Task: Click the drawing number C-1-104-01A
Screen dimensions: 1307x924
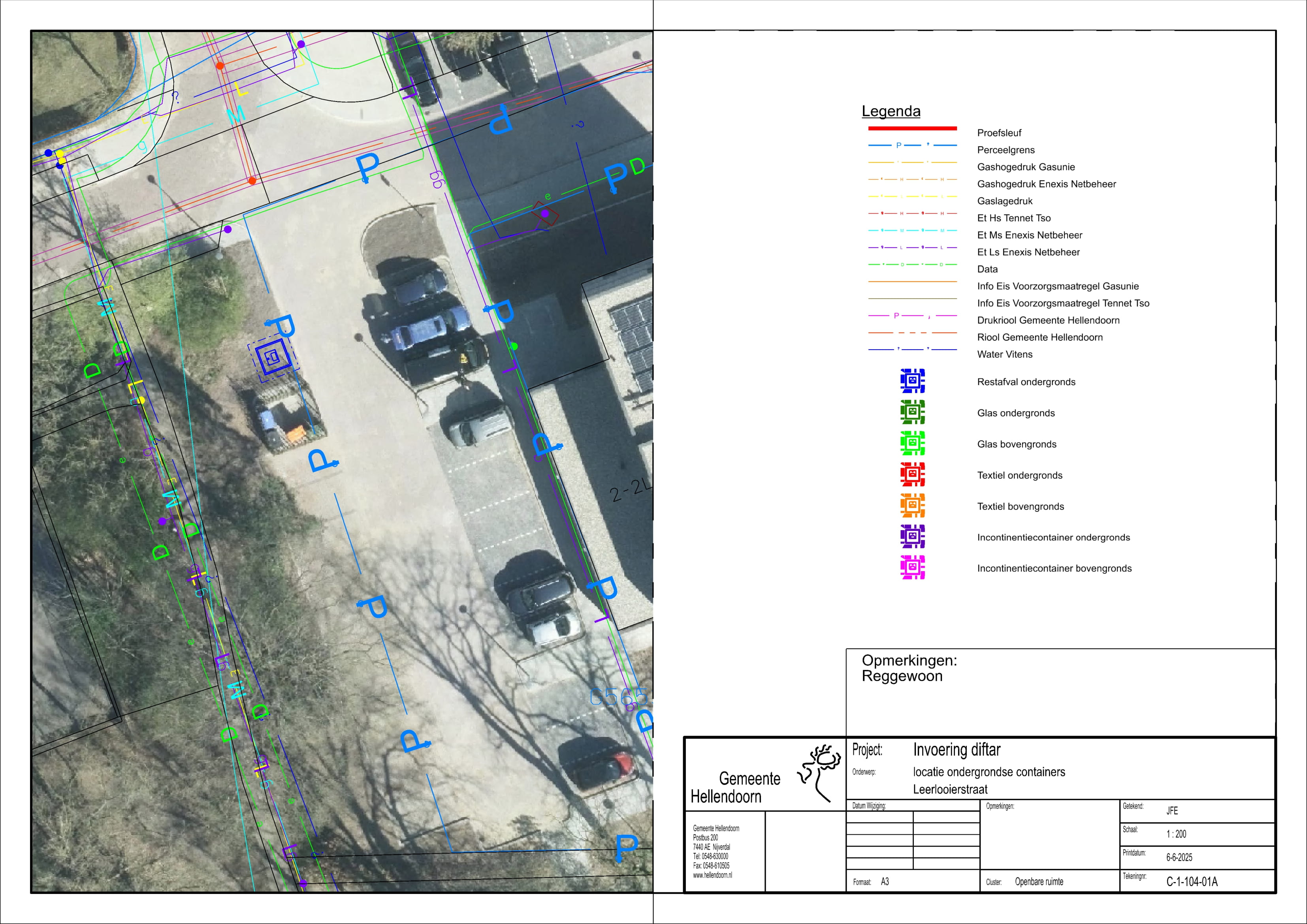Action: pyautogui.click(x=1192, y=882)
